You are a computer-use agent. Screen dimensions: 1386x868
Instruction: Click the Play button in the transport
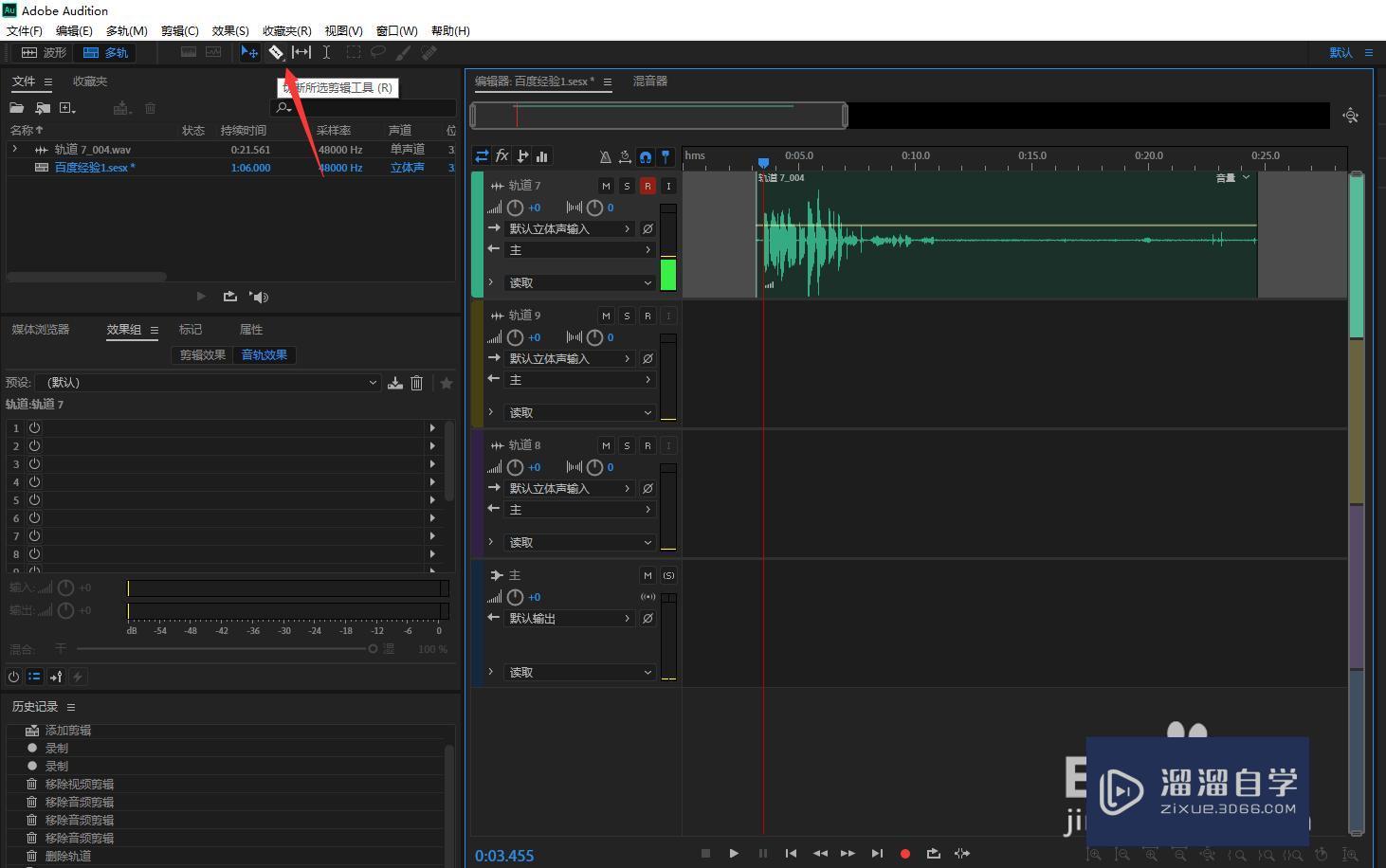coord(734,853)
